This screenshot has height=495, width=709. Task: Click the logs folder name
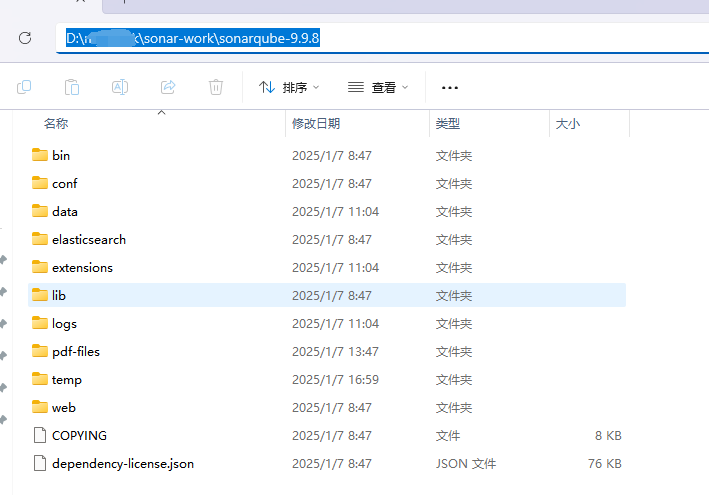coord(64,324)
